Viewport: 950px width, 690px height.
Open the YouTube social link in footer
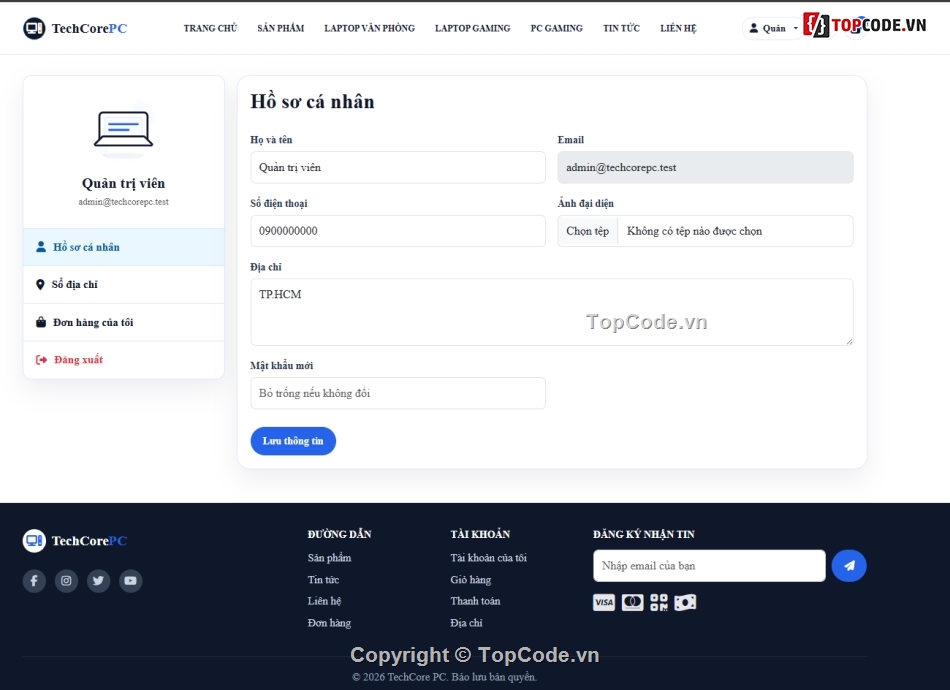[130, 580]
